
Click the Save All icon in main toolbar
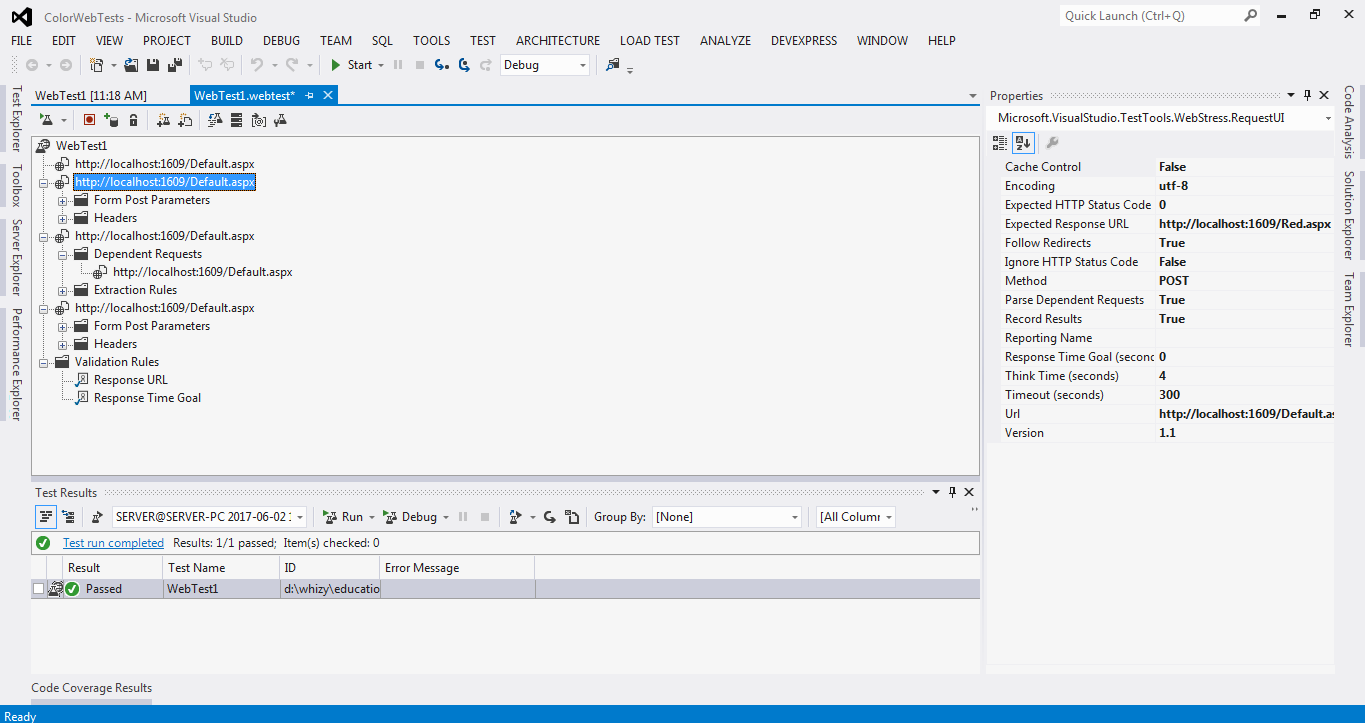point(175,65)
